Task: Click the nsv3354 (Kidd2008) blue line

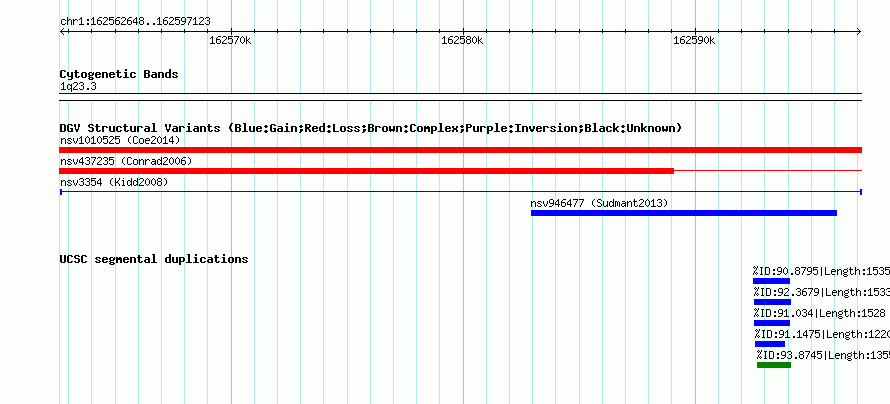Action: [x=460, y=192]
